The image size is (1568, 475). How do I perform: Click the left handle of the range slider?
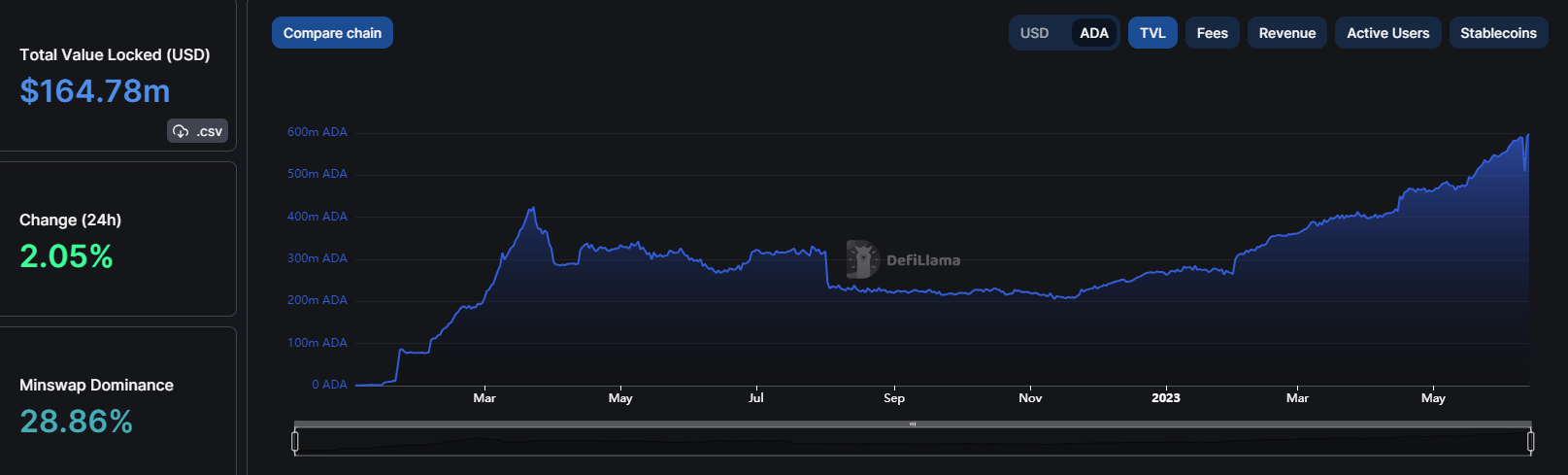click(295, 442)
